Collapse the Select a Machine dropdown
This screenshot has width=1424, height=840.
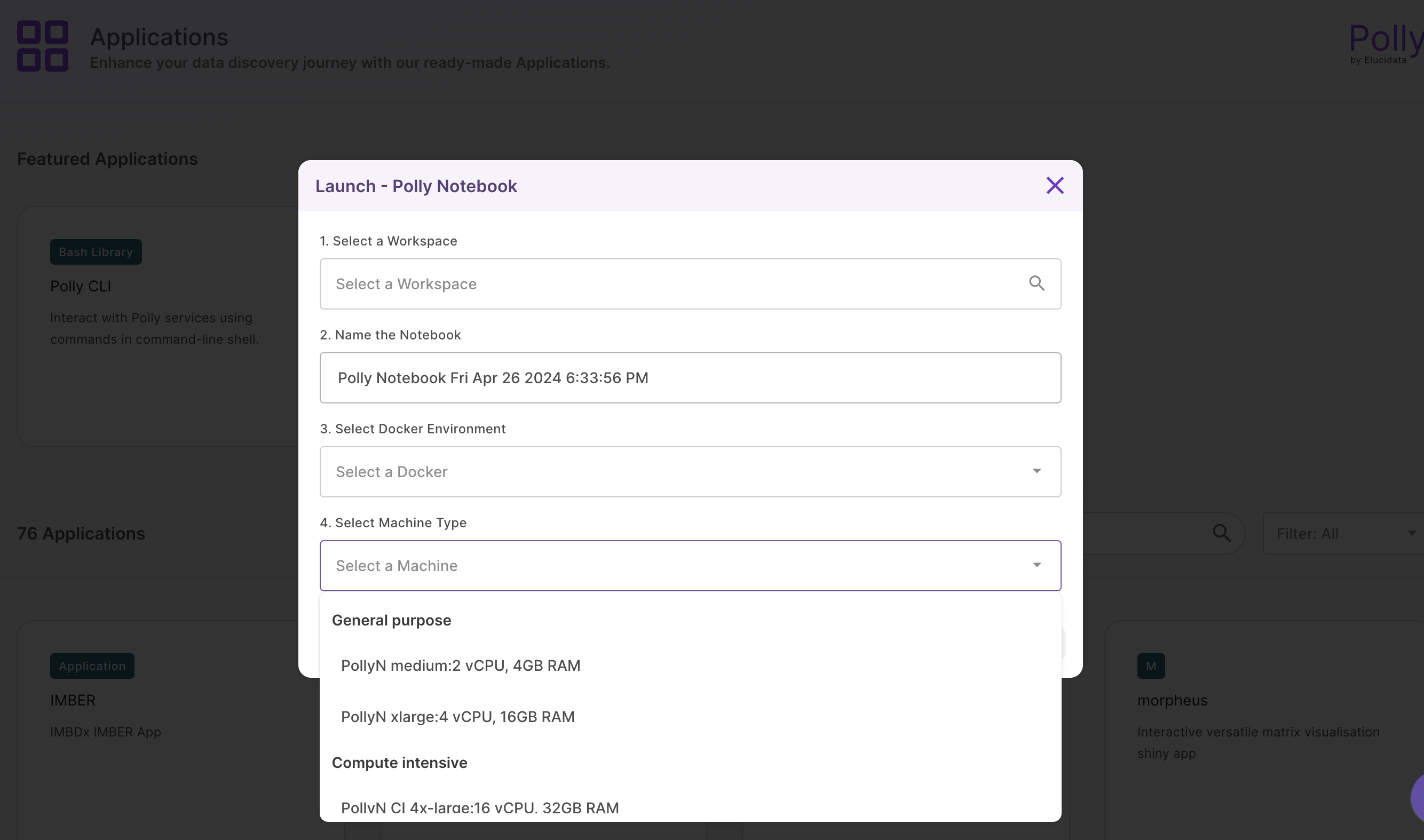(690, 566)
